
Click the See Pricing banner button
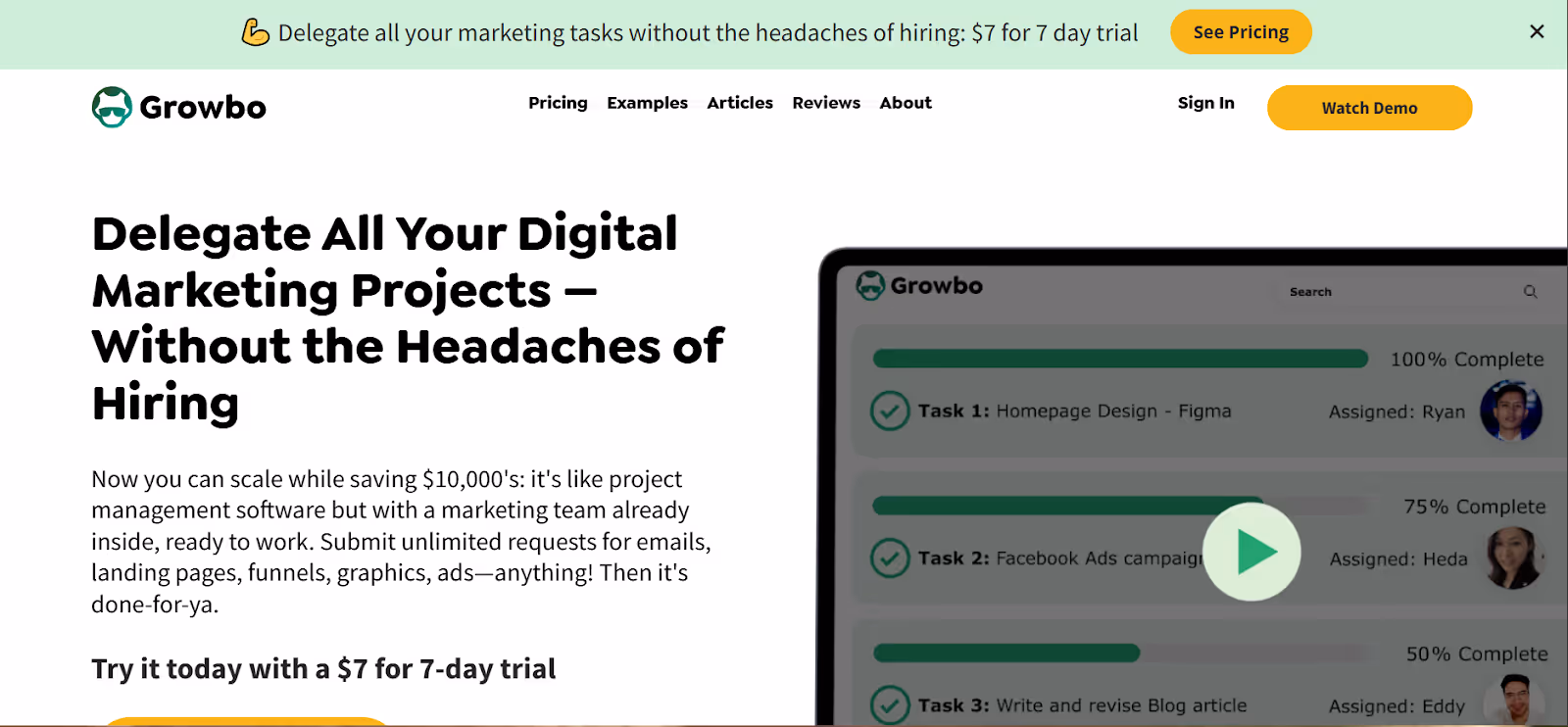click(x=1241, y=32)
